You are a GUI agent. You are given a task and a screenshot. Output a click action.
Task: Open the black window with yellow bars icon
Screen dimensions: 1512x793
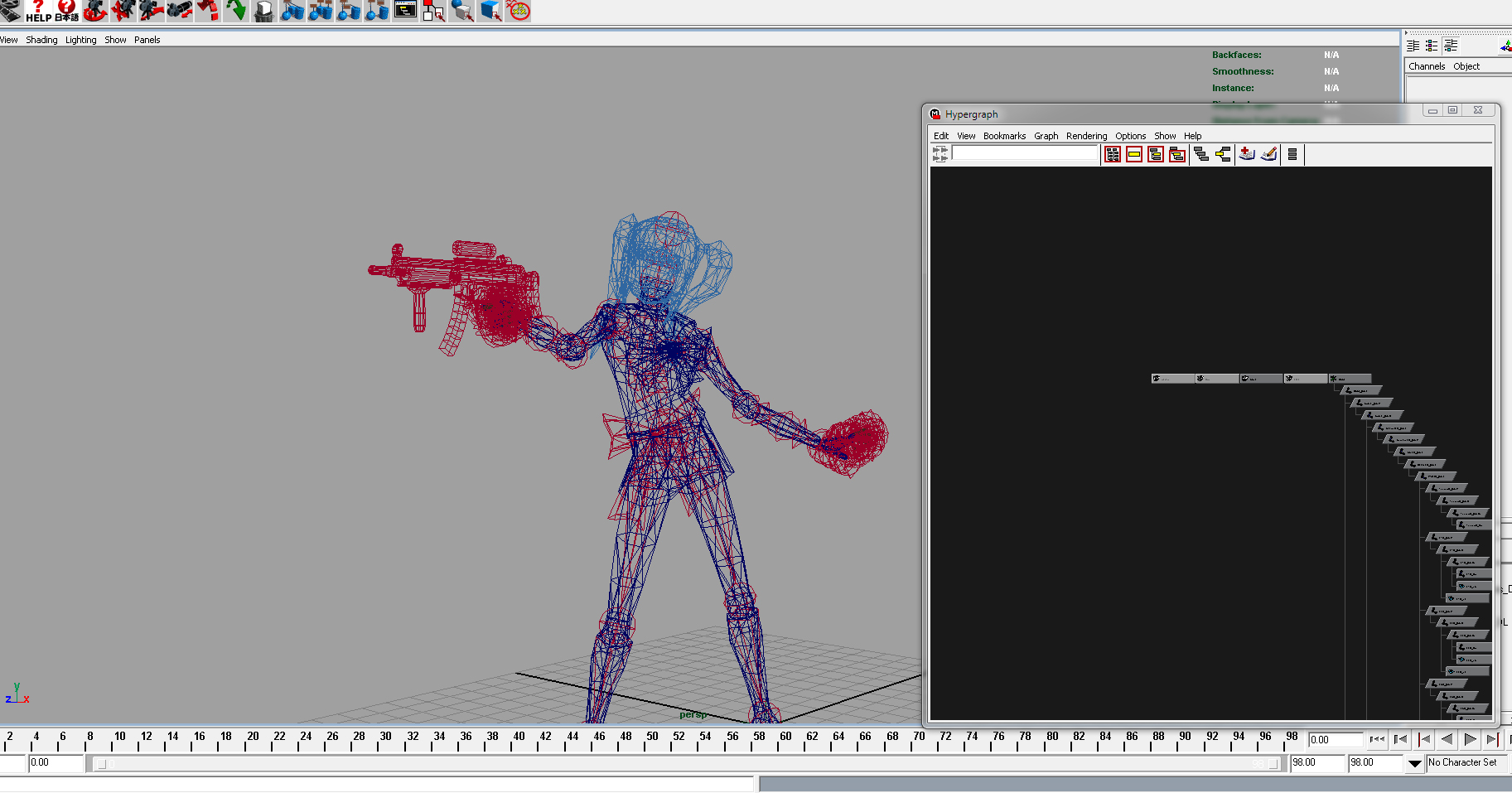pos(404,11)
